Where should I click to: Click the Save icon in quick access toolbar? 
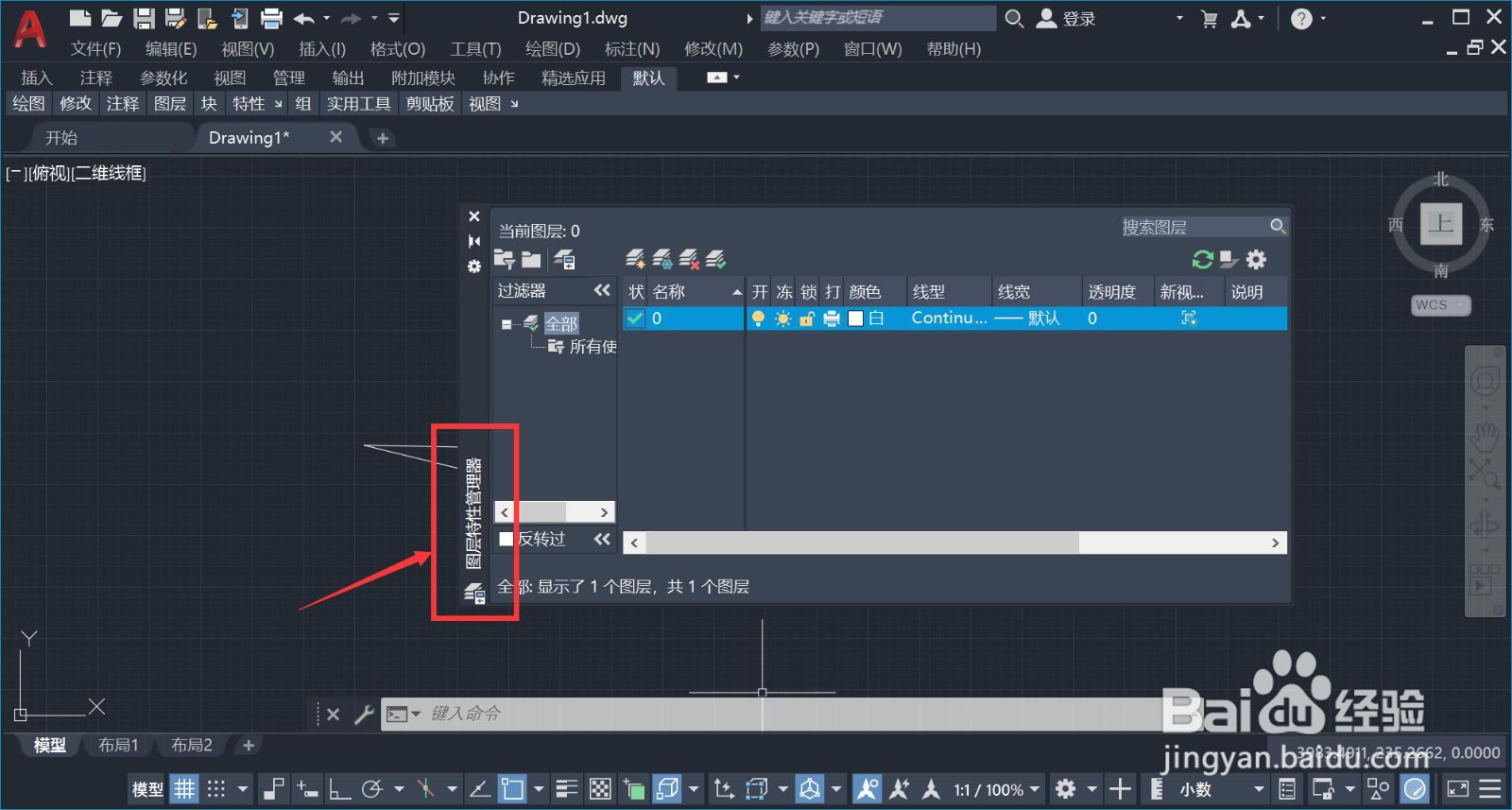click(144, 18)
